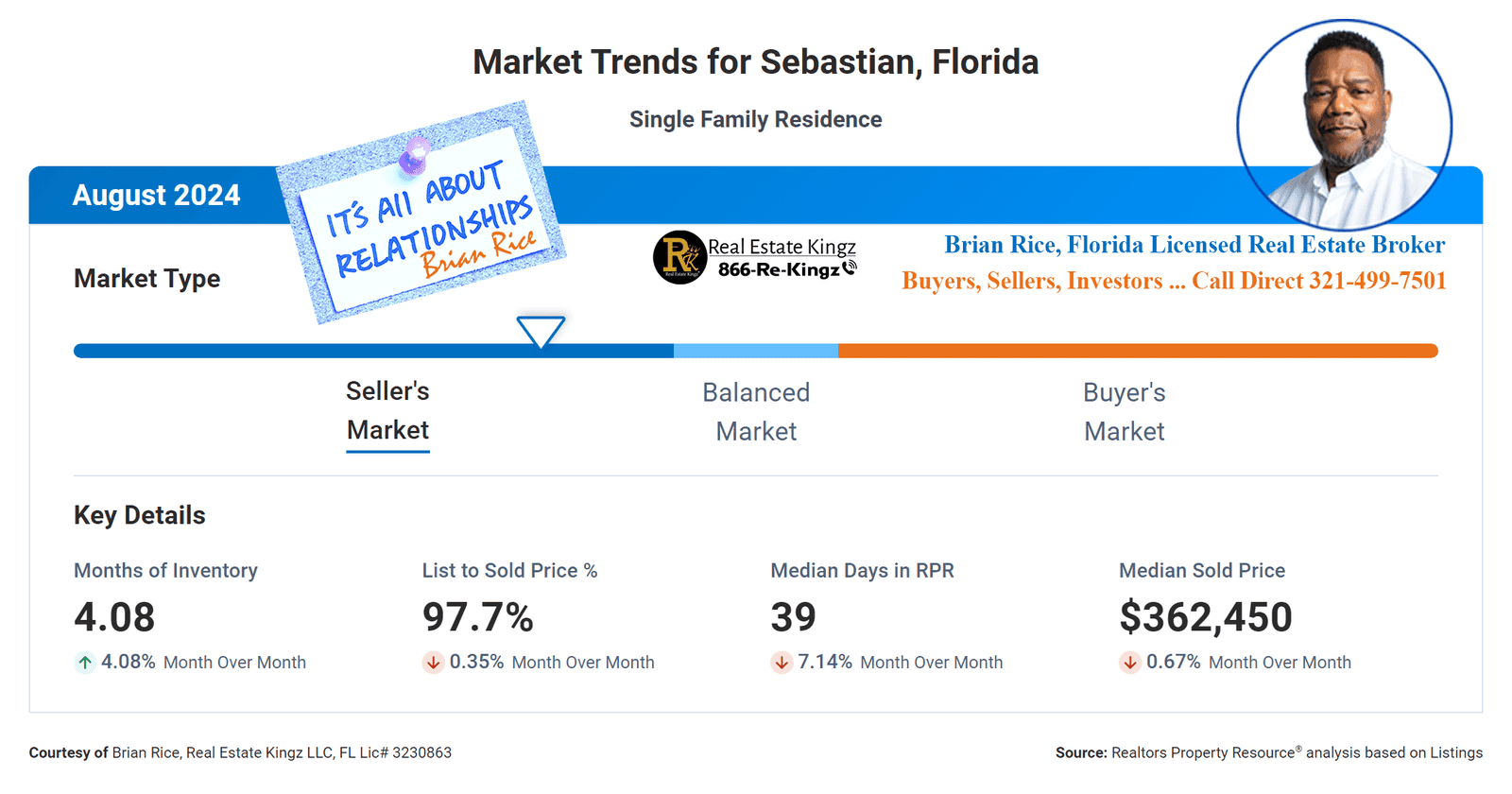The image size is (1512, 794).
Task: Select the Buyer's Market label
Action: [1124, 412]
